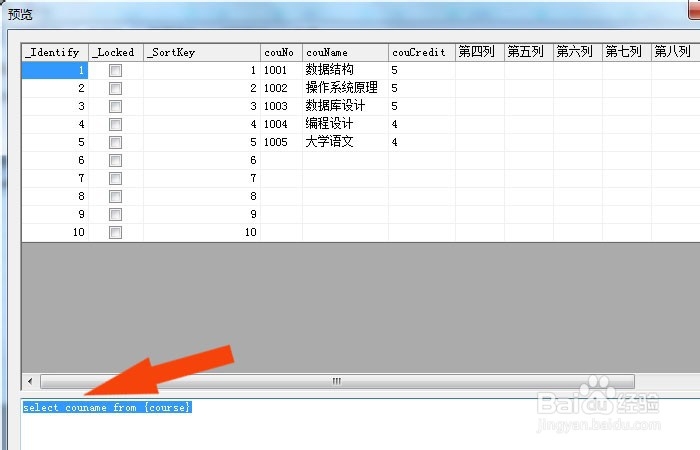Select cell 1002 in couNo column
The image size is (700, 450).
coord(282,88)
